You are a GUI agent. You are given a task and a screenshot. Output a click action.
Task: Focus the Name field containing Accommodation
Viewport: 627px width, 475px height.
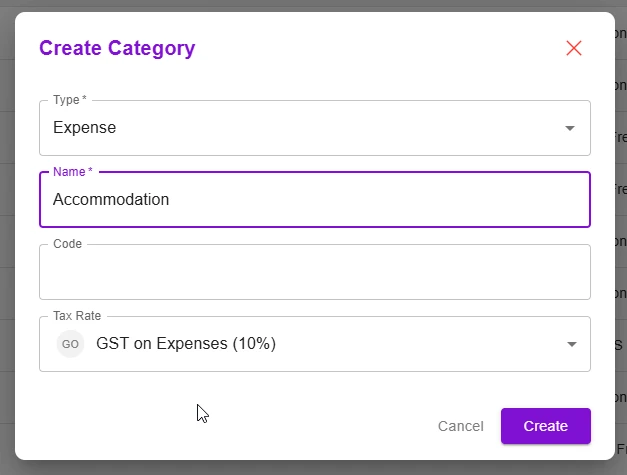(x=314, y=200)
